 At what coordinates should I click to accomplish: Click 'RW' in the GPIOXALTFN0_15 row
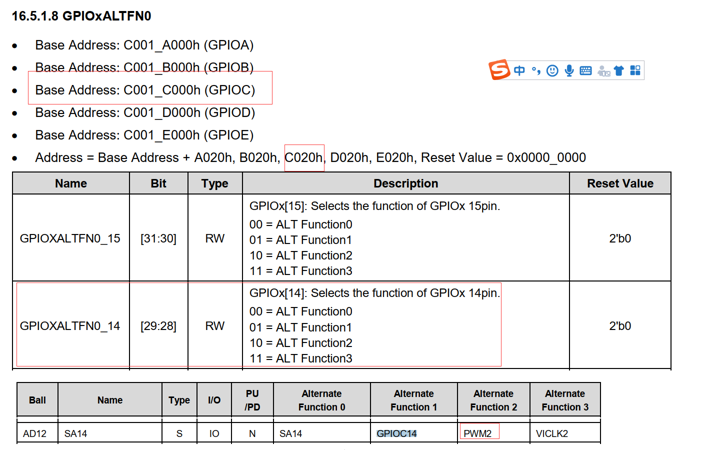tap(215, 238)
